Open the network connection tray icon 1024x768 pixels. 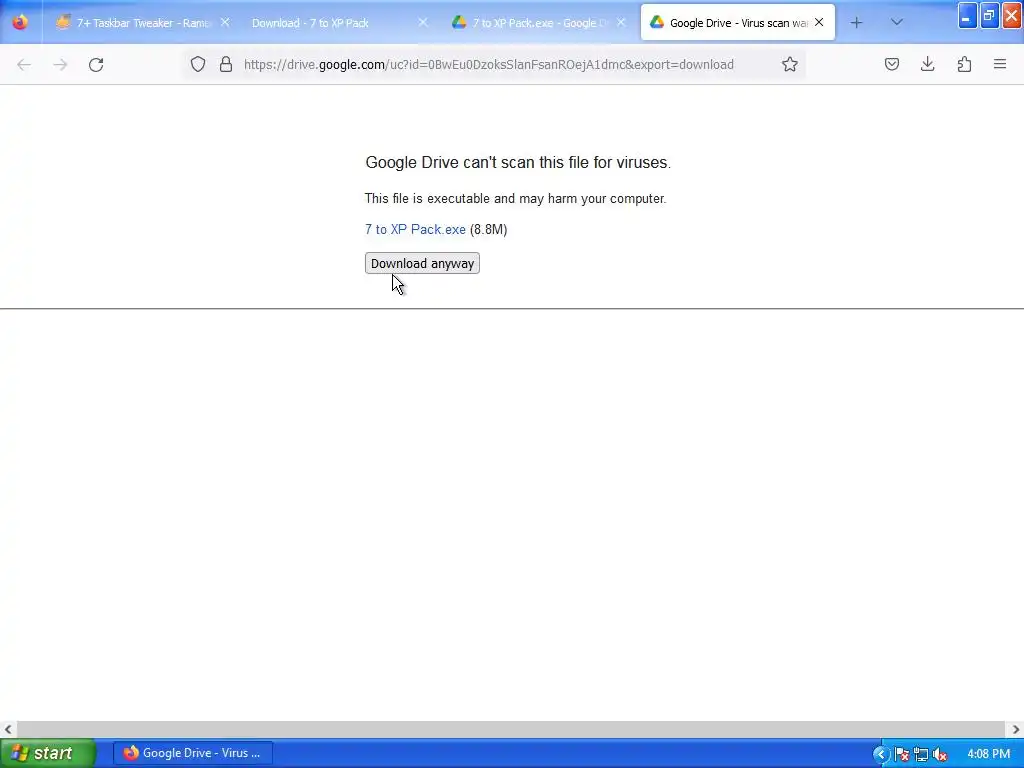[921, 754]
